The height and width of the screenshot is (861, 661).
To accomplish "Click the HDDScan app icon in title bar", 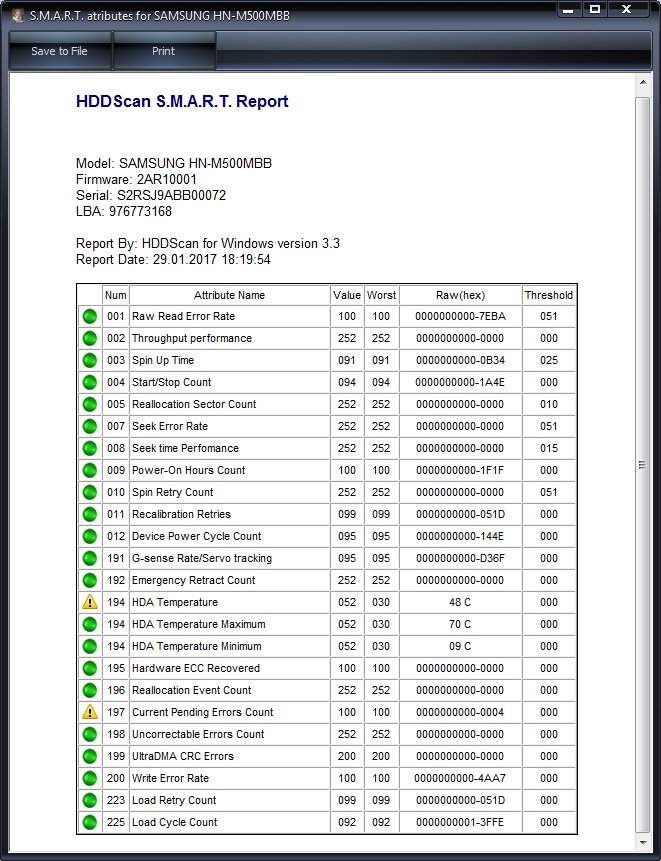I will pyautogui.click(x=18, y=15).
